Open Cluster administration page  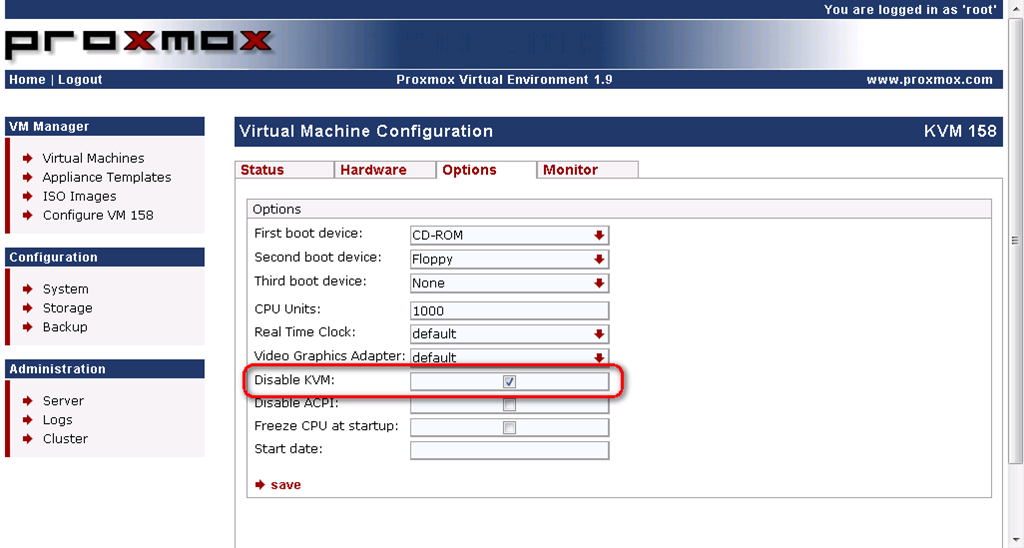[x=65, y=438]
